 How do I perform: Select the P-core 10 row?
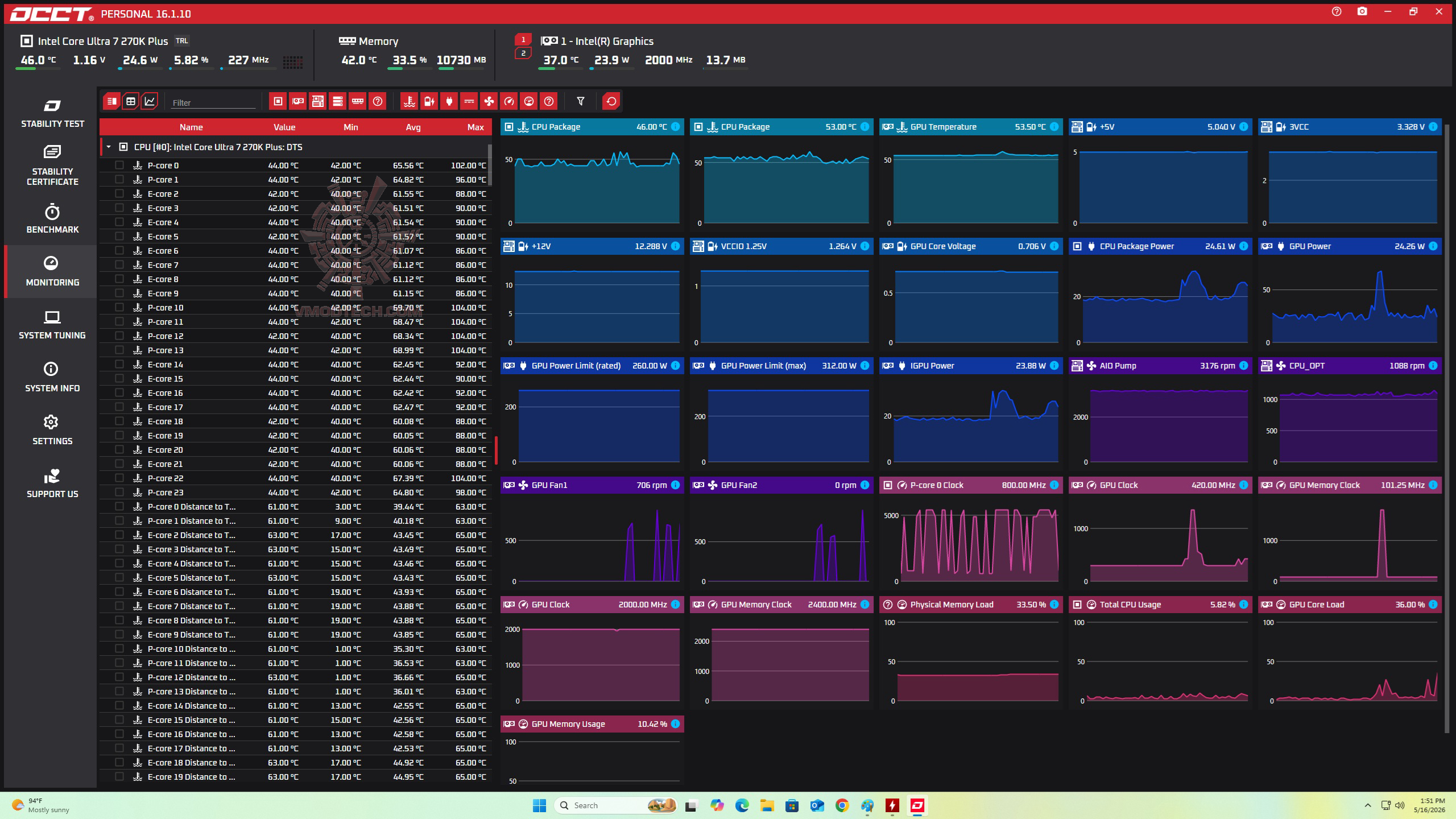point(296,308)
